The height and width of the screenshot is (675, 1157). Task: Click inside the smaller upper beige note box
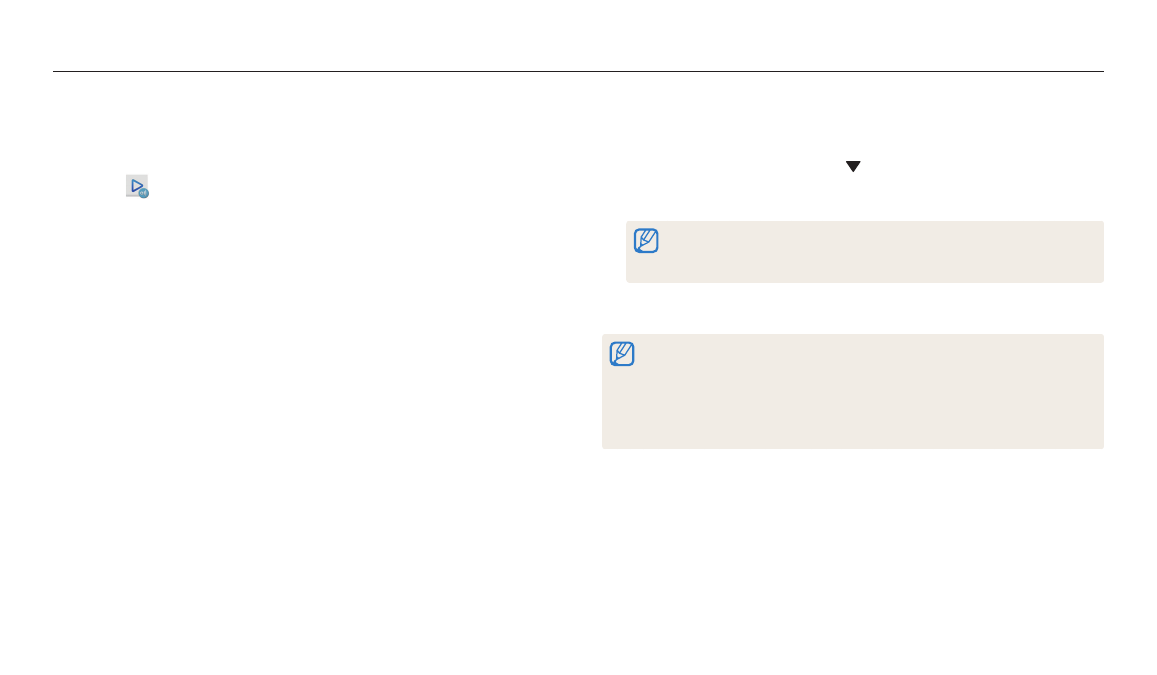tap(865, 252)
